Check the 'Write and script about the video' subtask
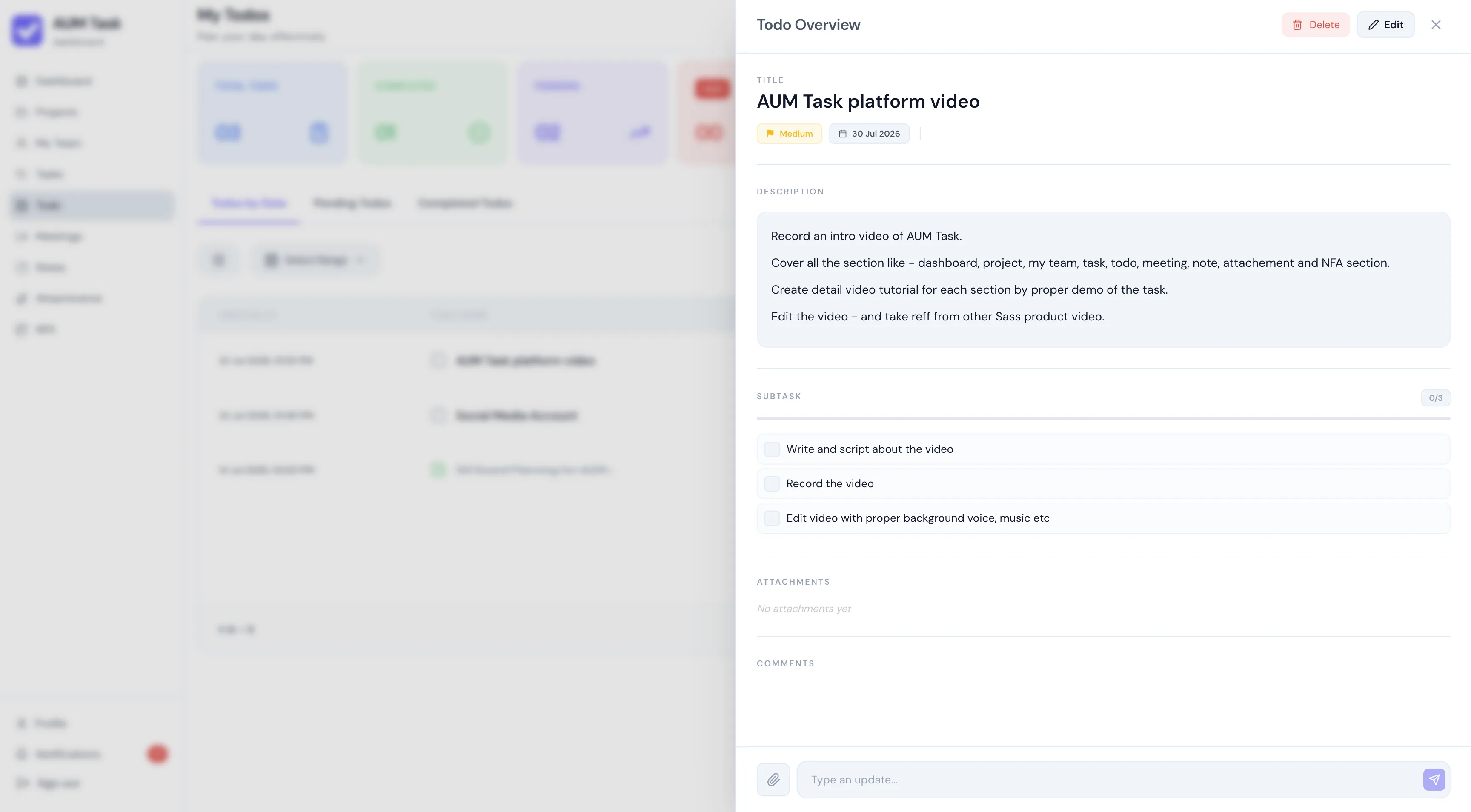The image size is (1471, 812). click(772, 449)
